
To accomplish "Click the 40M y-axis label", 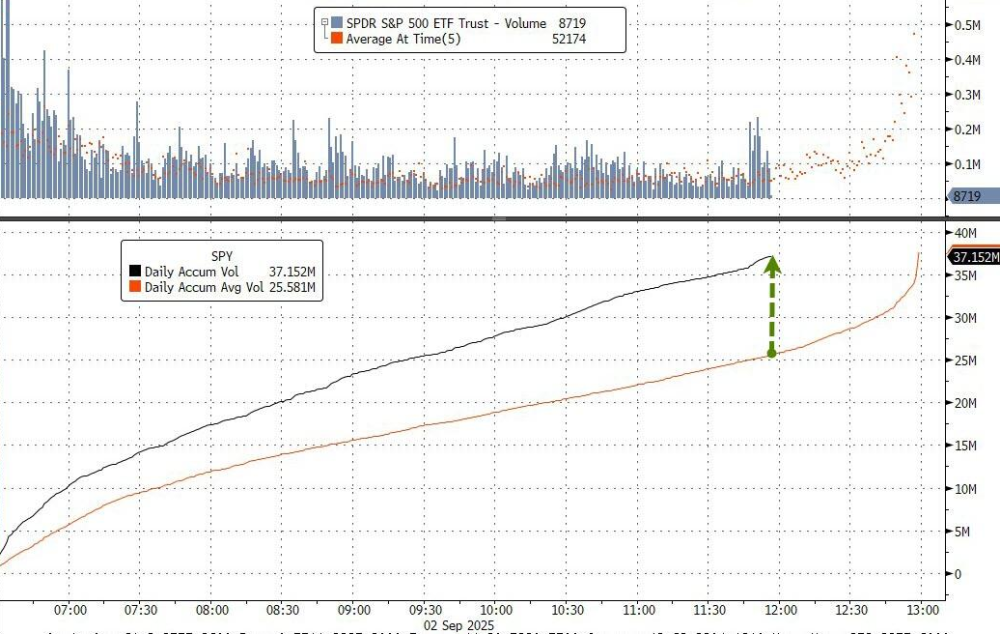I will 962,232.
